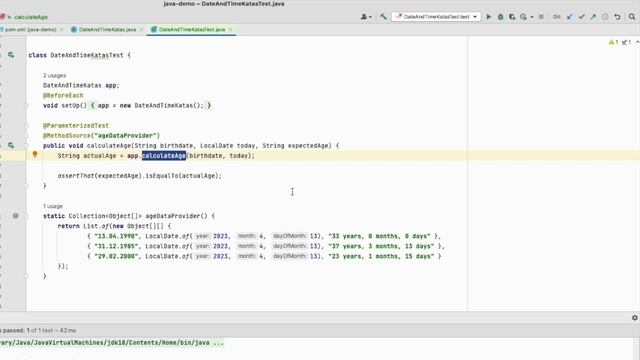Click the "ageDataProvider" string in @MethodSource
The width and height of the screenshot is (640, 360).
125,136
